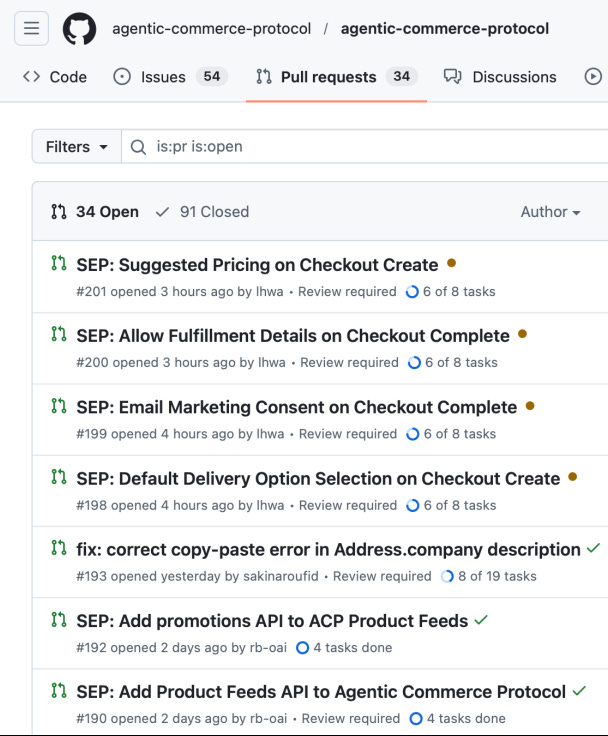608x736 pixels.
Task: Click "6 of 8 tasks" on PR #200
Action: tap(462, 363)
